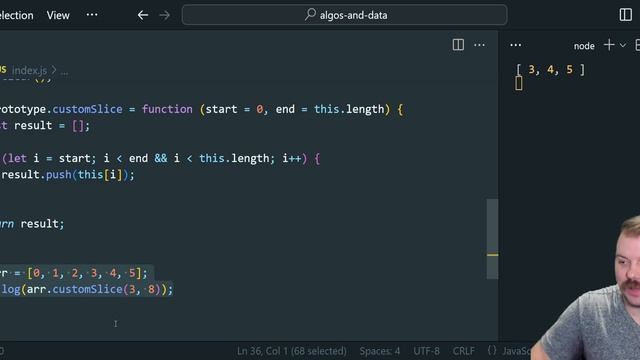Go forward with the right arrow
Viewport: 640px width, 360px height.
click(x=164, y=16)
